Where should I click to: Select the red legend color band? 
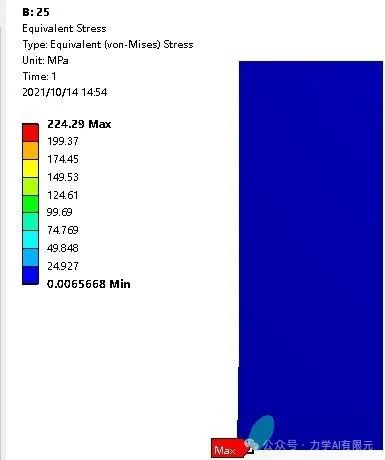tap(30, 133)
